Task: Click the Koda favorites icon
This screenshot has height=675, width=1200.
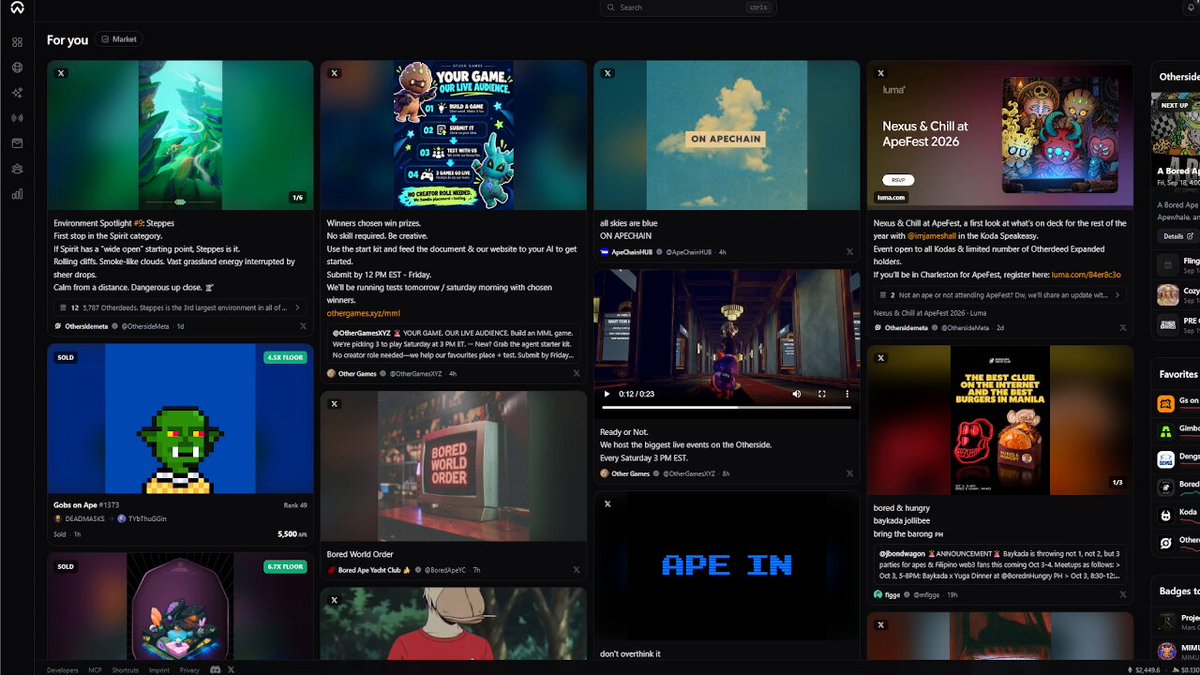Action: coord(1165,515)
